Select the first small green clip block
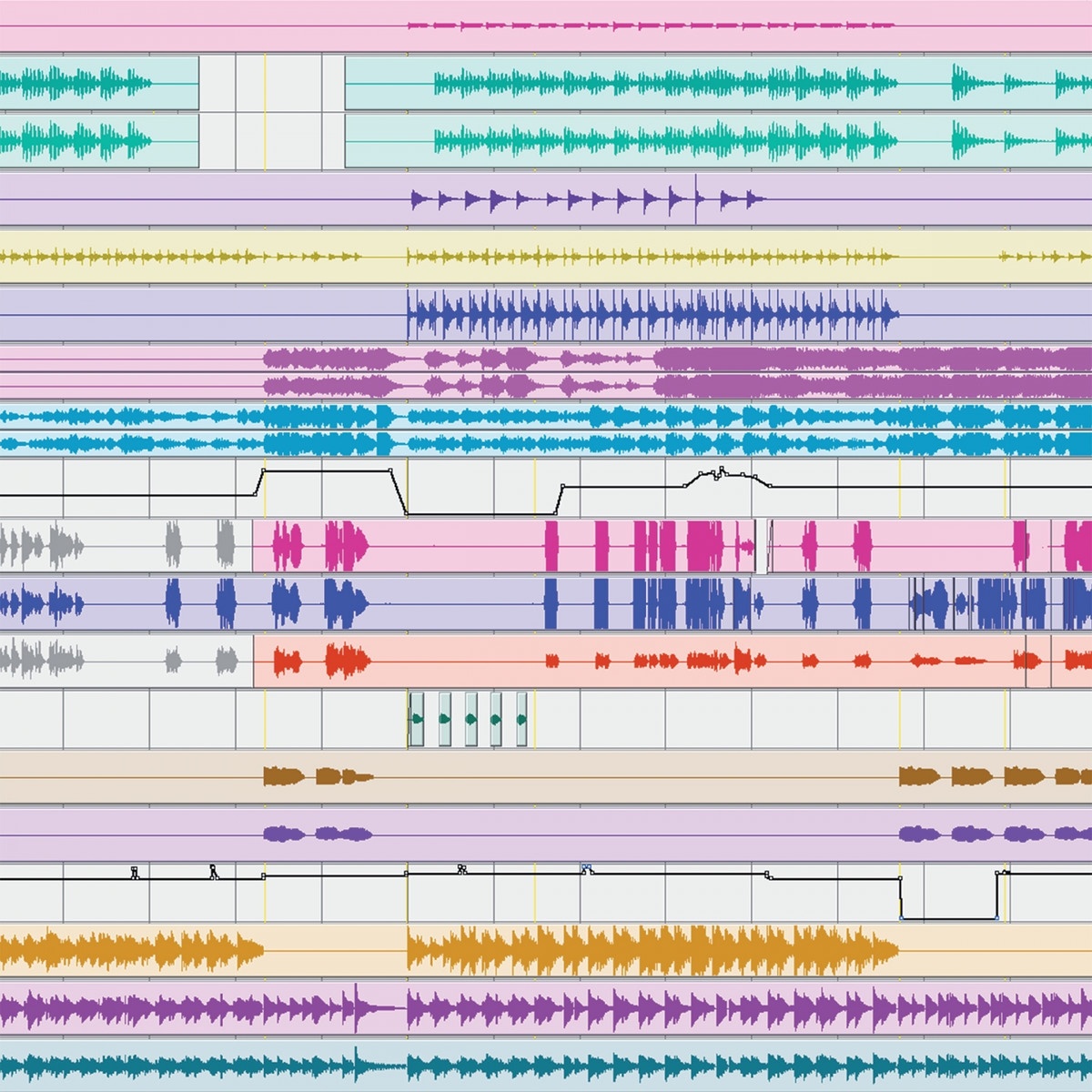 417,718
